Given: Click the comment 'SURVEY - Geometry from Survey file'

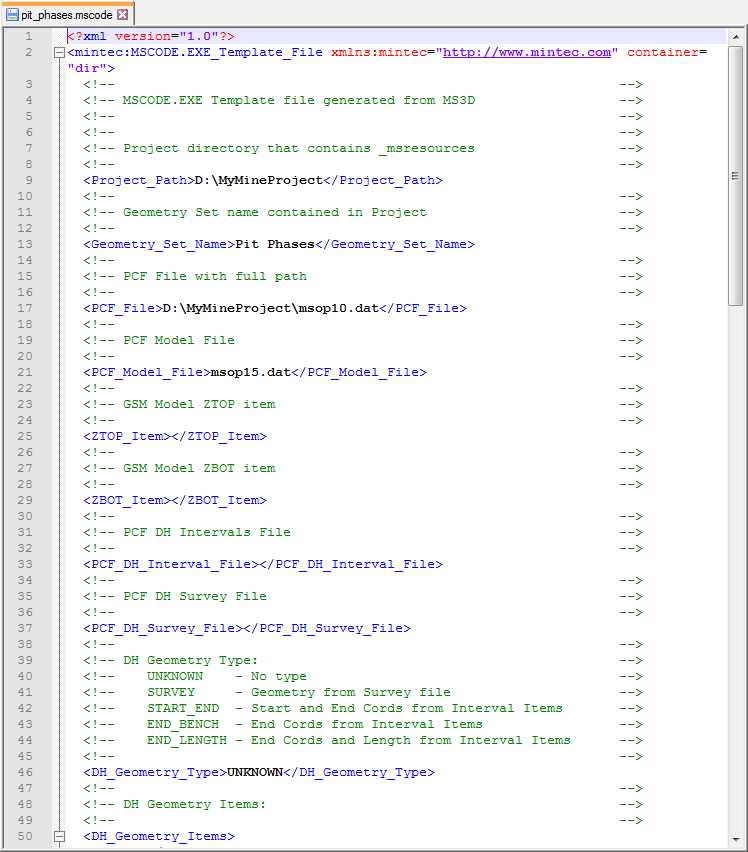Looking at the screenshot, I should click(299, 693).
